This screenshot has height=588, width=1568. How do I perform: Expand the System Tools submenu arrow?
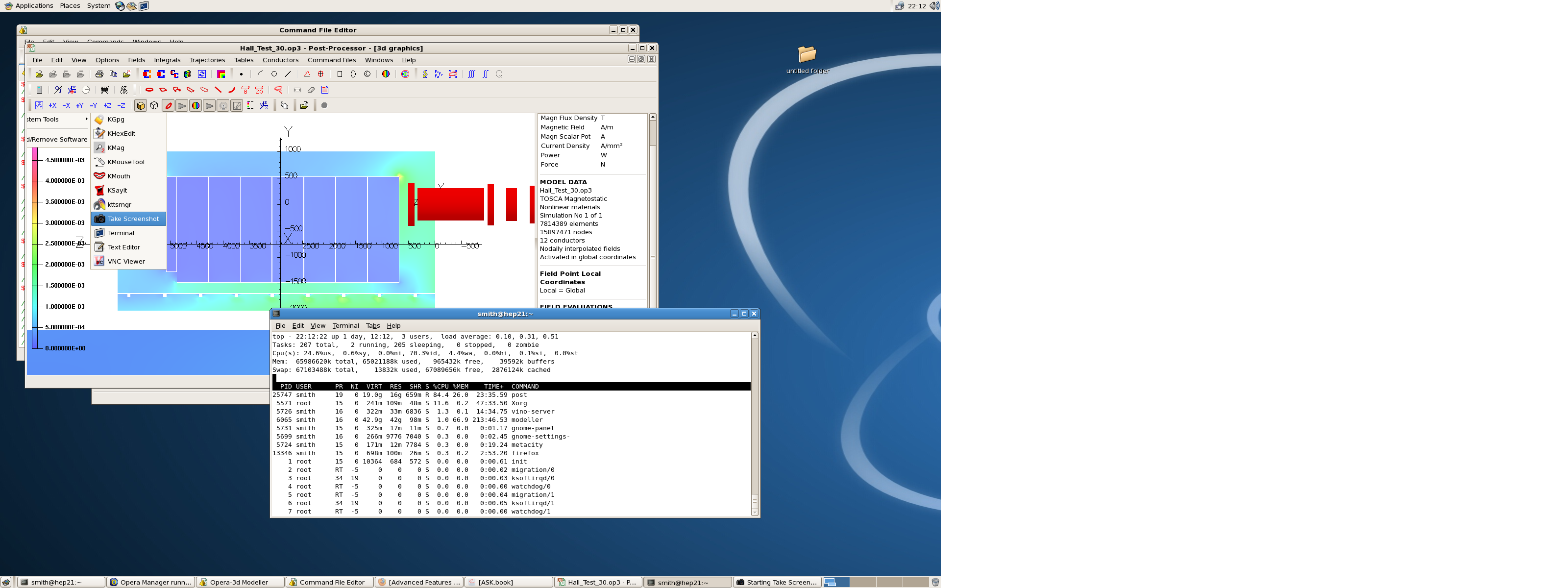coord(86,119)
